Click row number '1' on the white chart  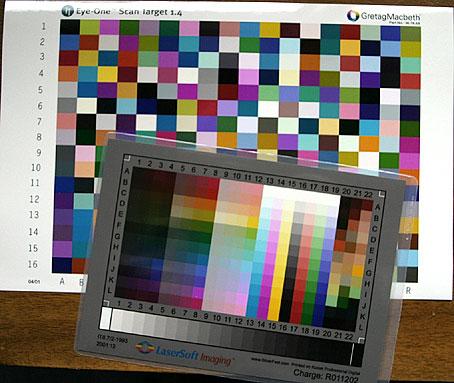[43, 26]
